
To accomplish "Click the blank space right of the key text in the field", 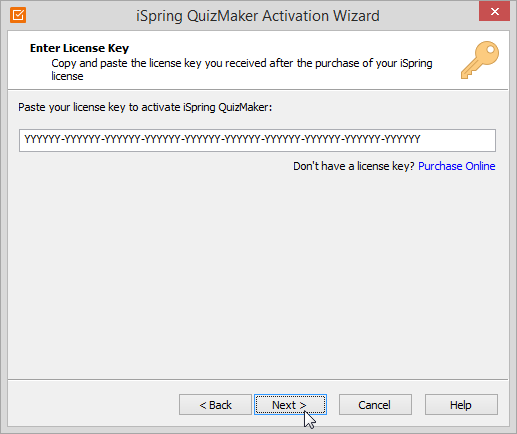I will 458,140.
